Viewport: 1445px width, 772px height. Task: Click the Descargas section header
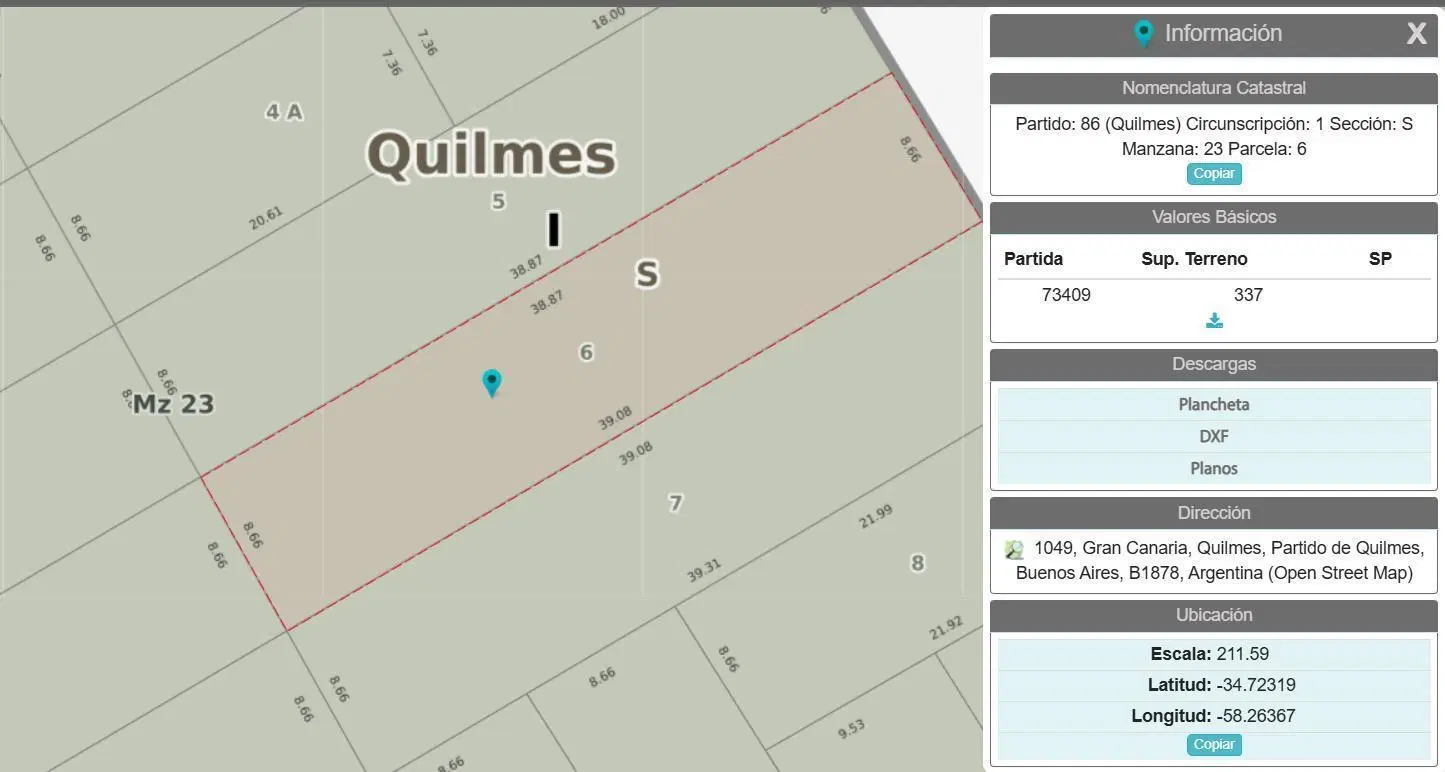pos(1214,364)
